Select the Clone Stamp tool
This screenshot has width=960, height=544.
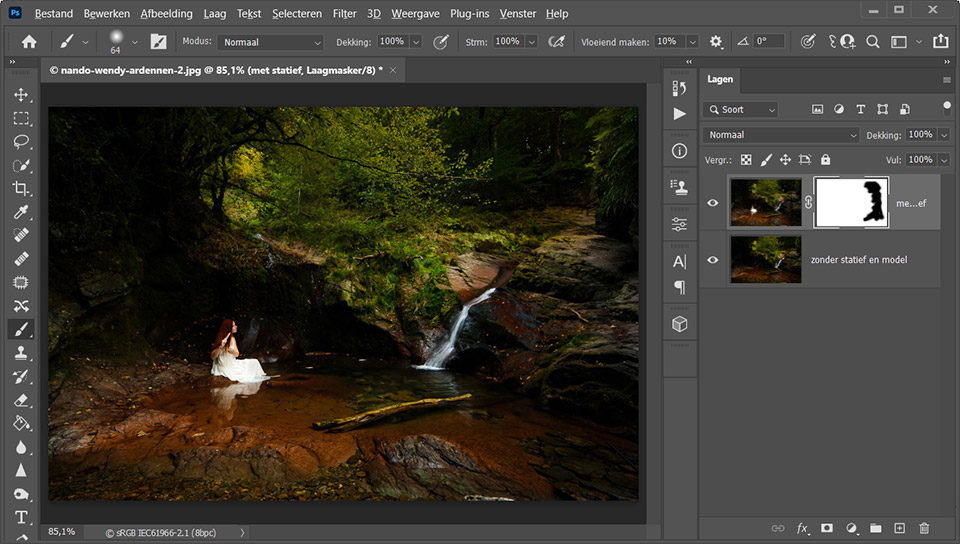tap(21, 353)
